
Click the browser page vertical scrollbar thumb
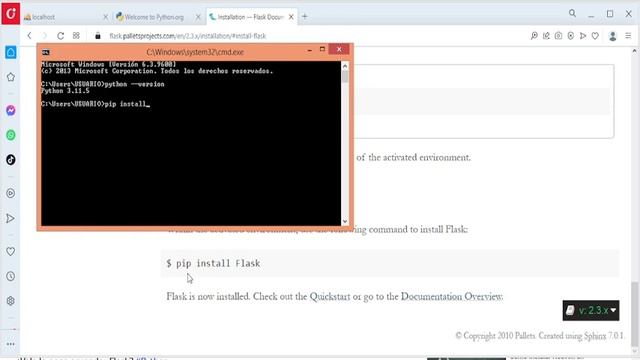[x=634, y=313]
